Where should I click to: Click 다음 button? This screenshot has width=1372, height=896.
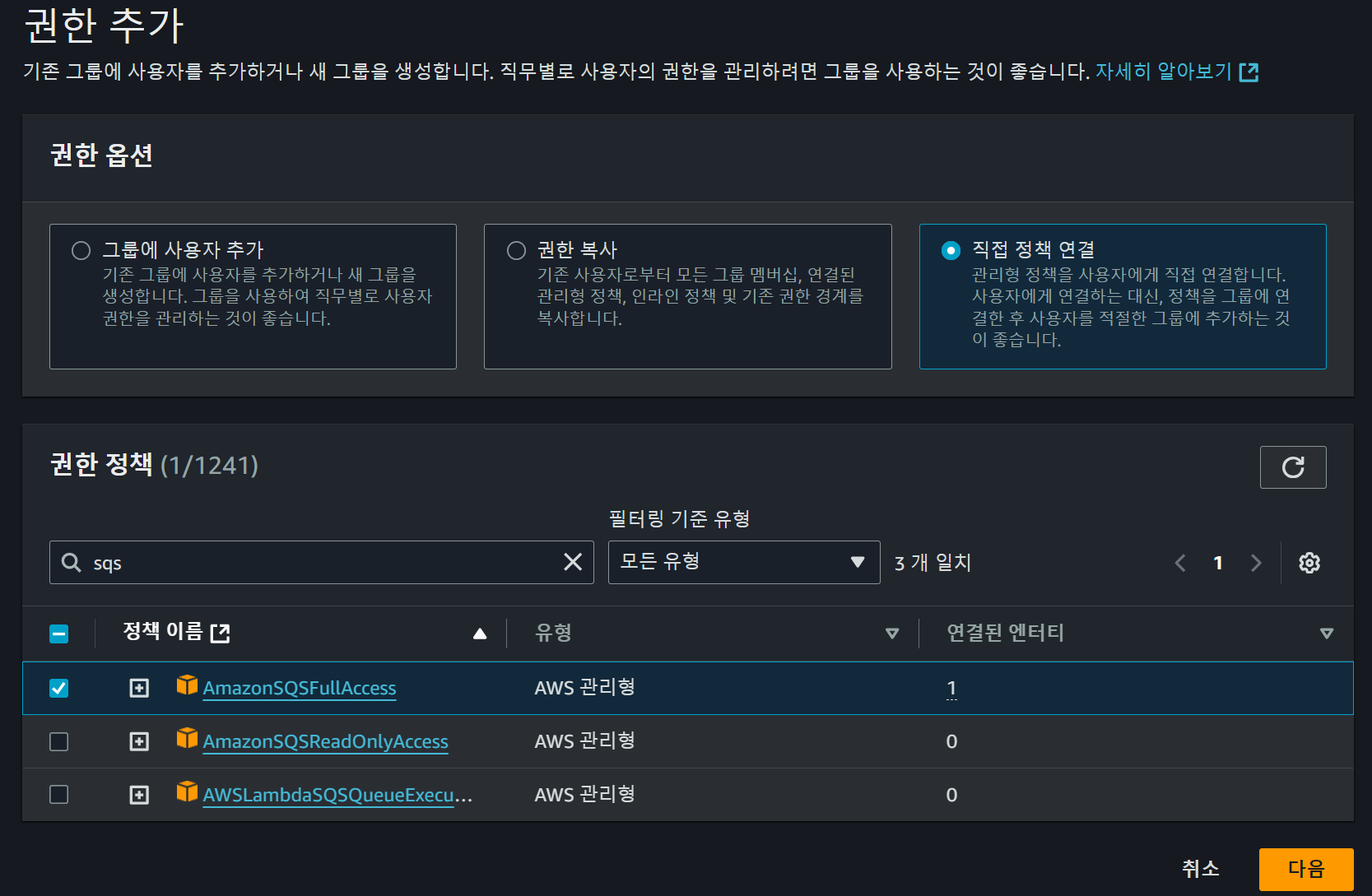pyautogui.click(x=1306, y=869)
